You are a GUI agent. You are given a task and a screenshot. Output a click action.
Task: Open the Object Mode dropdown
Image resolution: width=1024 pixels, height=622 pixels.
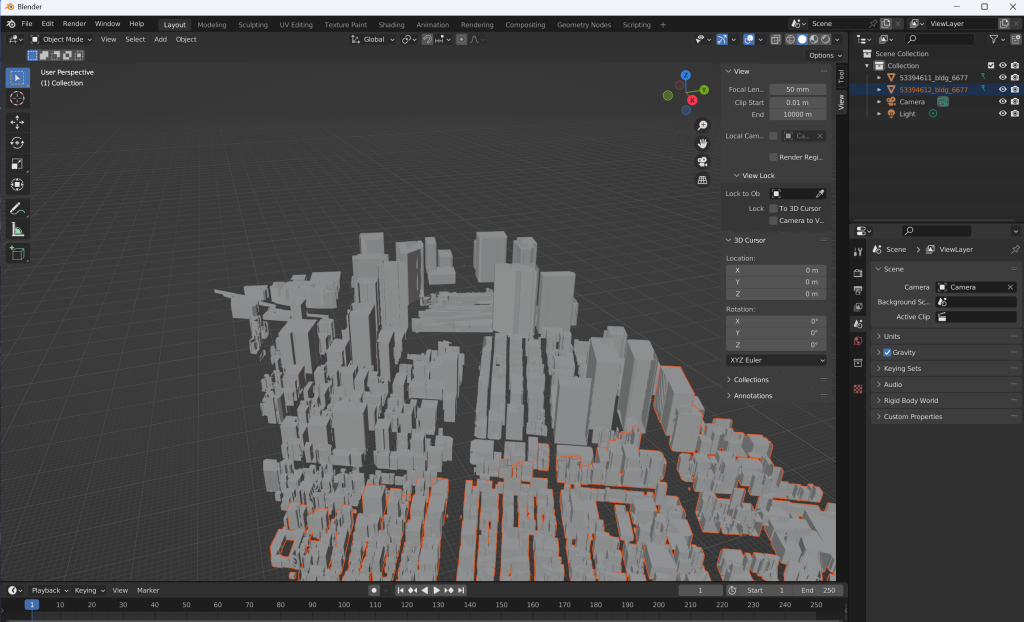click(61, 39)
